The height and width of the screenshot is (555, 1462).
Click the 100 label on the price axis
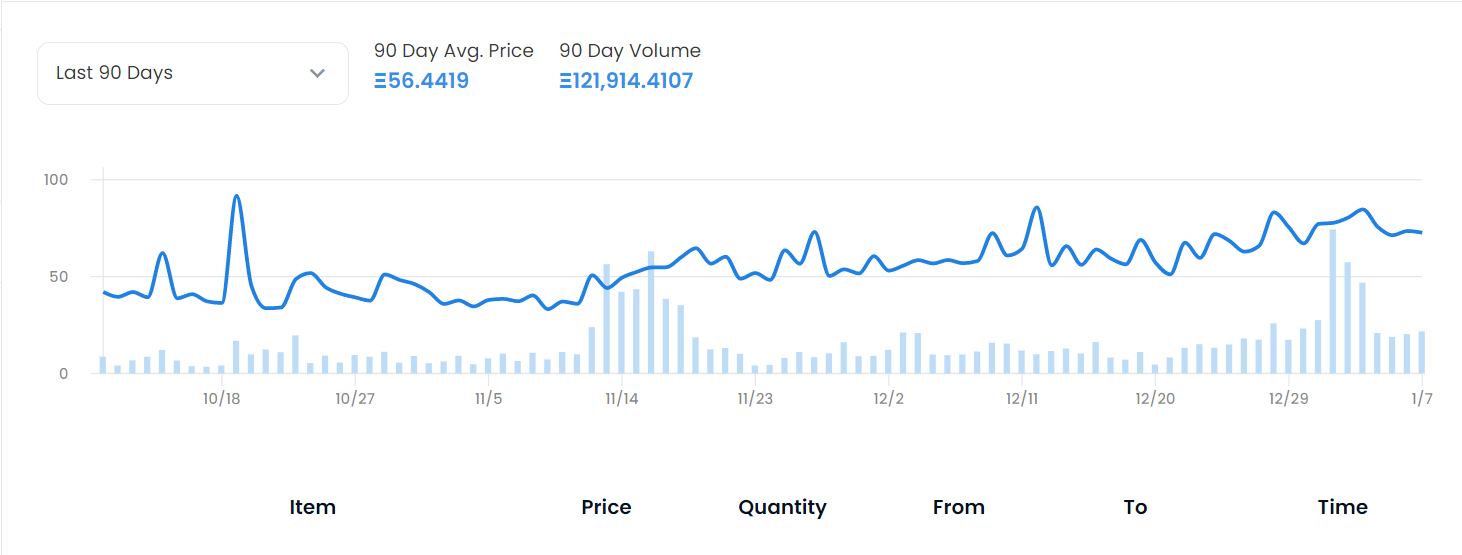56,180
